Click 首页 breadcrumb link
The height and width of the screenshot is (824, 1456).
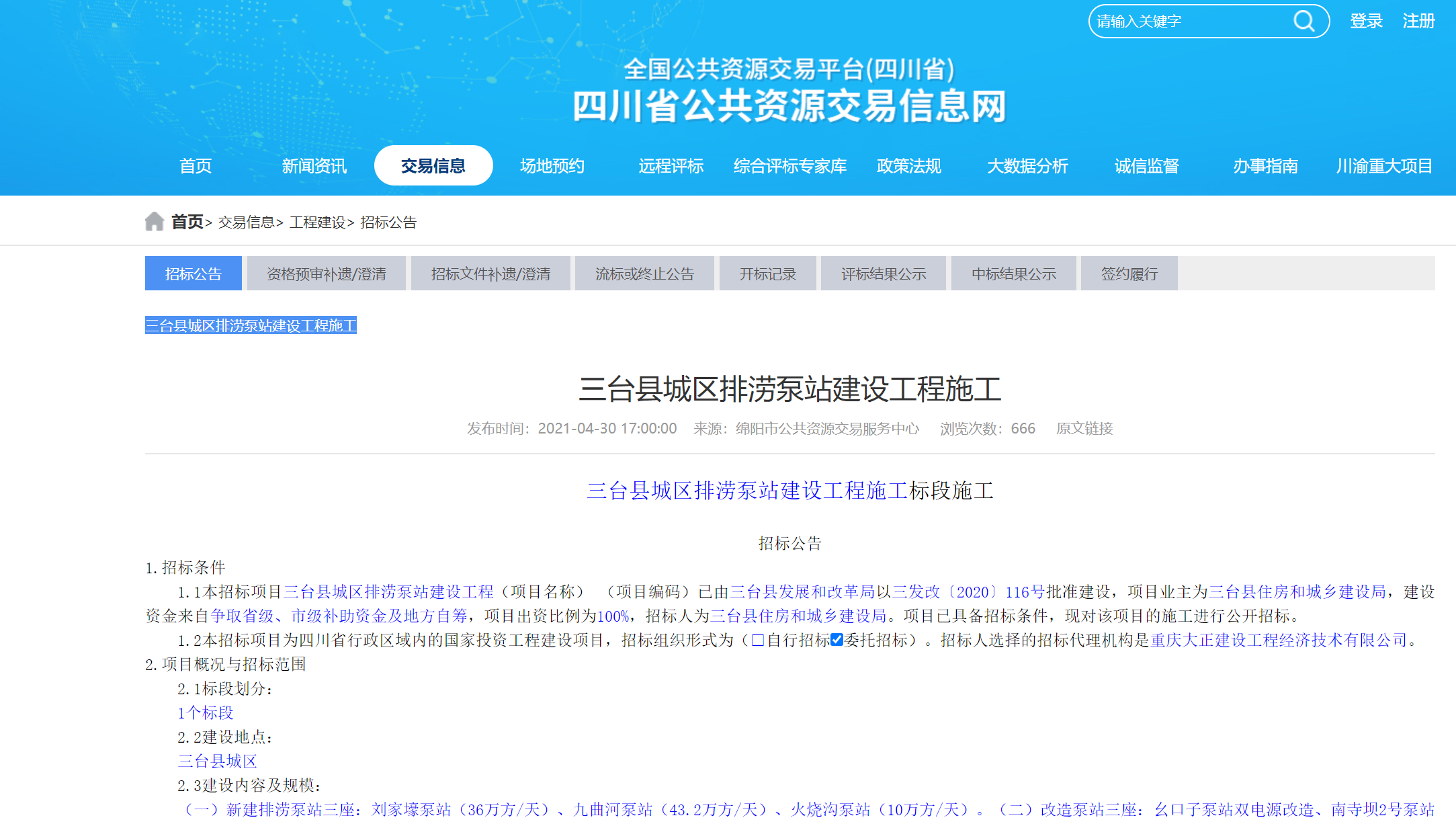187,222
